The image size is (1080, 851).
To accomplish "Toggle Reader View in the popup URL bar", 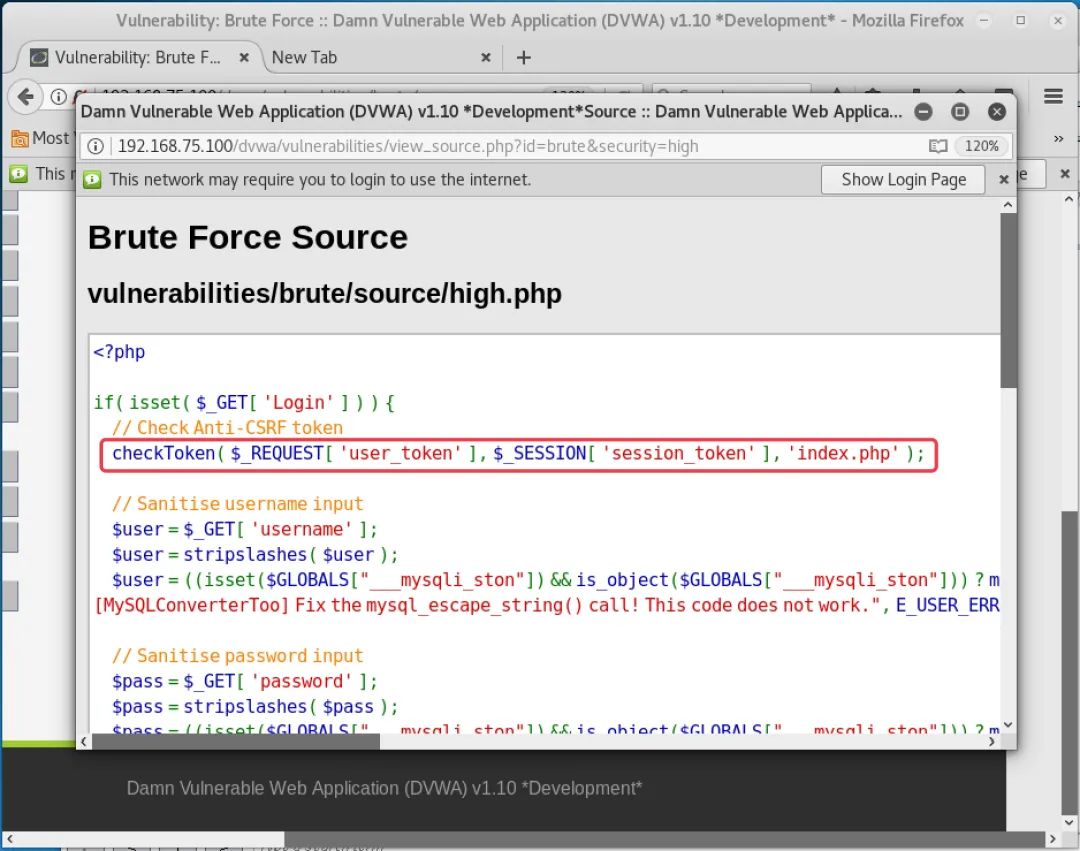I will tap(937, 146).
